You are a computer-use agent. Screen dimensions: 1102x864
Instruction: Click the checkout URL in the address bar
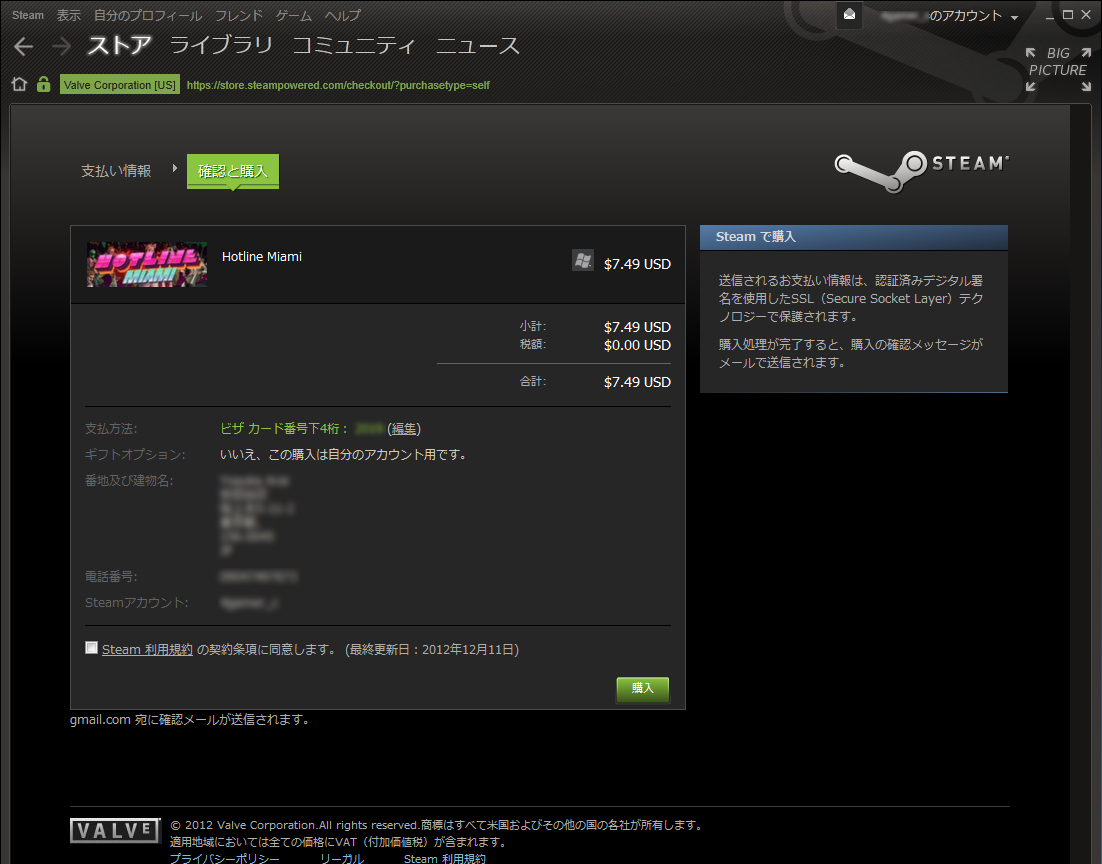tap(338, 85)
